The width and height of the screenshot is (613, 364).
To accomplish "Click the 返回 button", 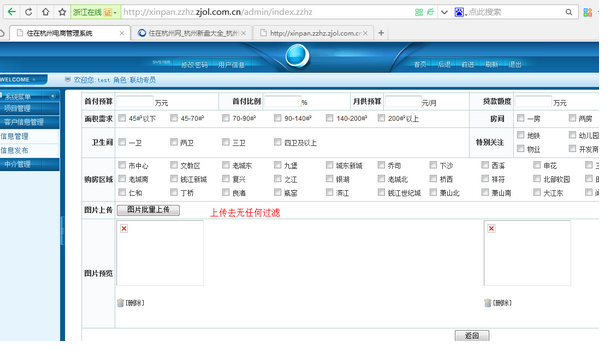I will click(472, 335).
